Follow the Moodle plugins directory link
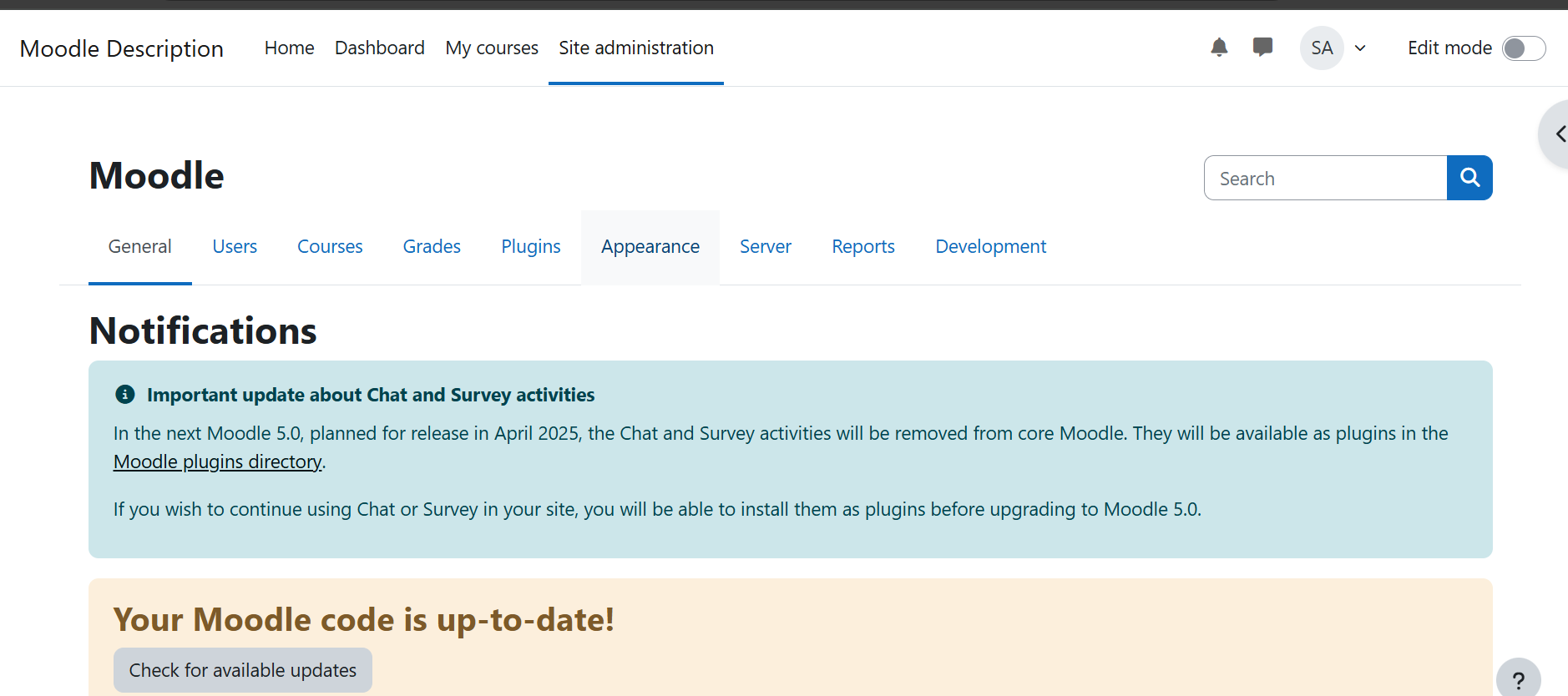This screenshot has height=696, width=1568. (218, 461)
